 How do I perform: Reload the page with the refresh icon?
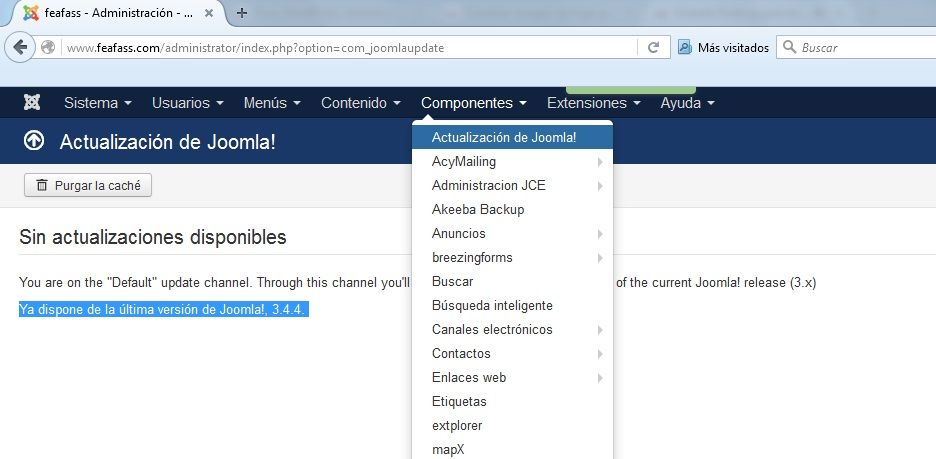click(x=654, y=48)
